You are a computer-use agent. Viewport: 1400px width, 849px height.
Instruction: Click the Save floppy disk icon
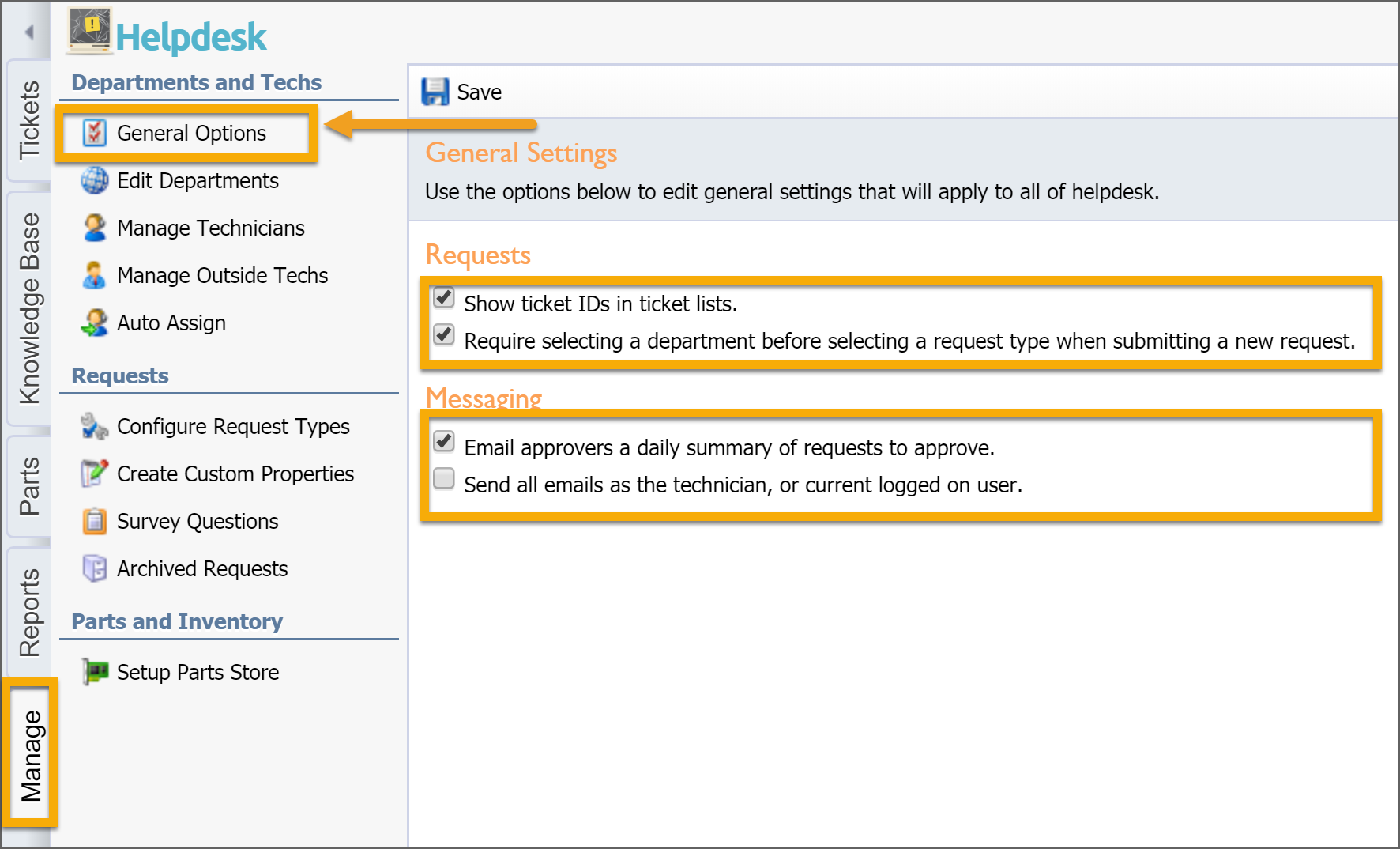[x=435, y=92]
